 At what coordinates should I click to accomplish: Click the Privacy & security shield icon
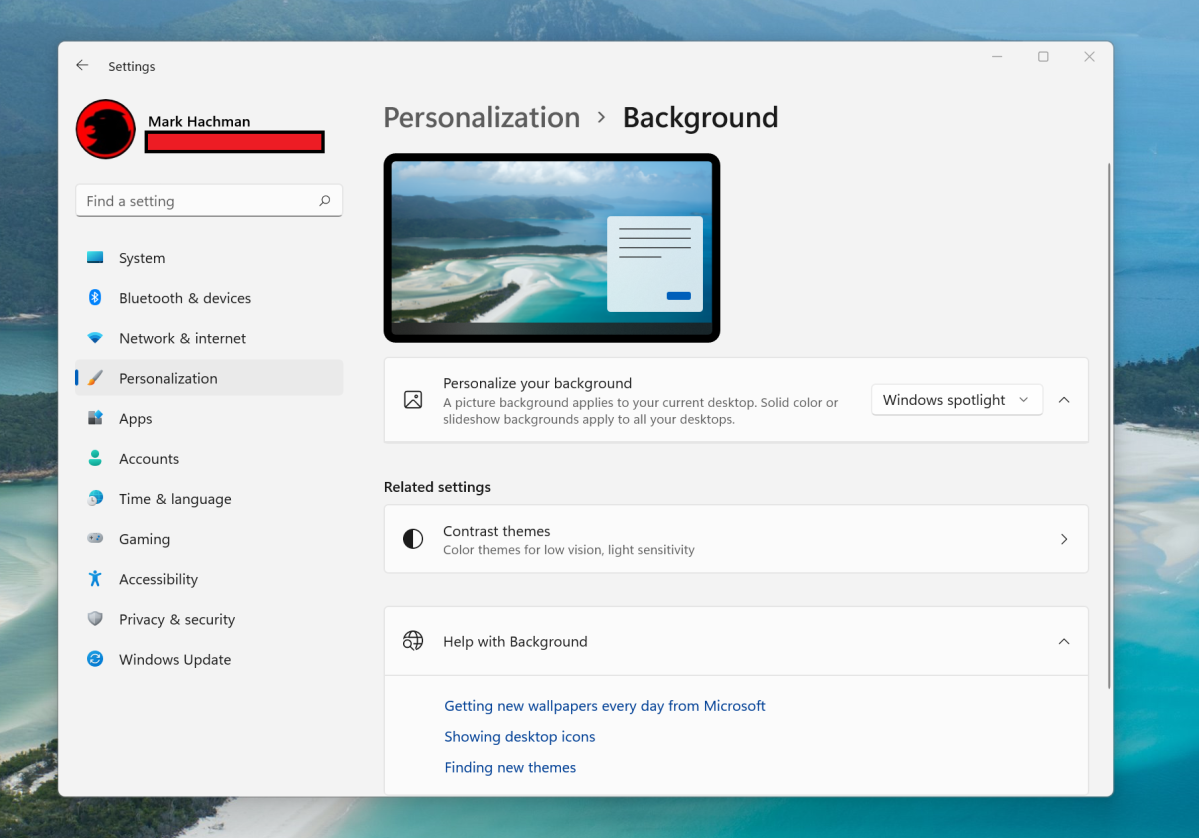coord(95,619)
